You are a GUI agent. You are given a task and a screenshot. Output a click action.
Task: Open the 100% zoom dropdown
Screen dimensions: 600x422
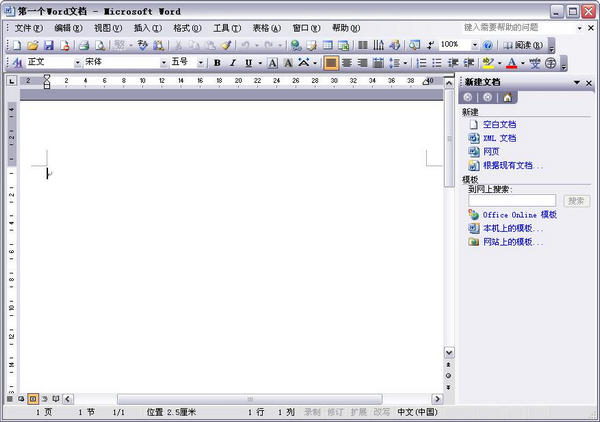tap(474, 45)
